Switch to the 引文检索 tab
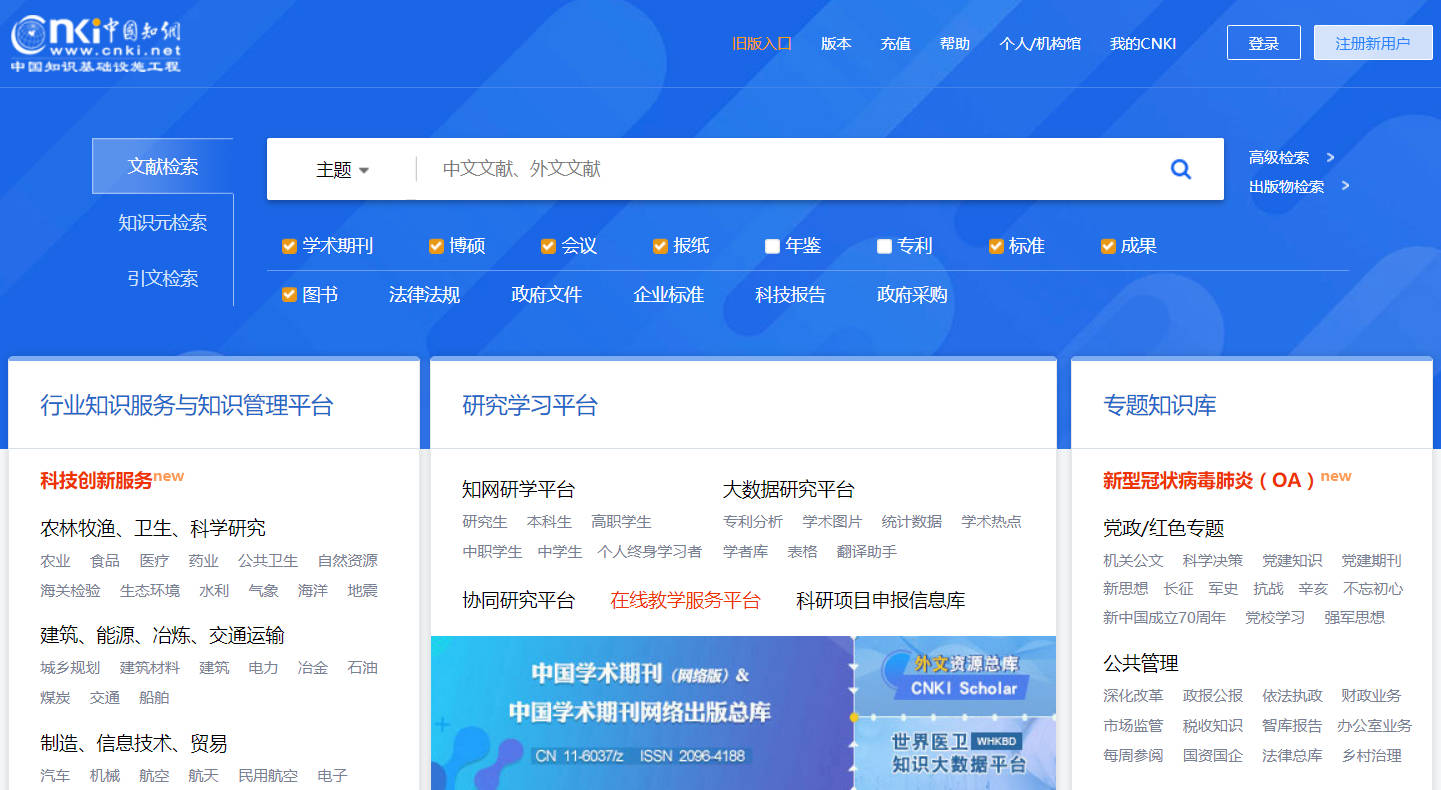 163,278
